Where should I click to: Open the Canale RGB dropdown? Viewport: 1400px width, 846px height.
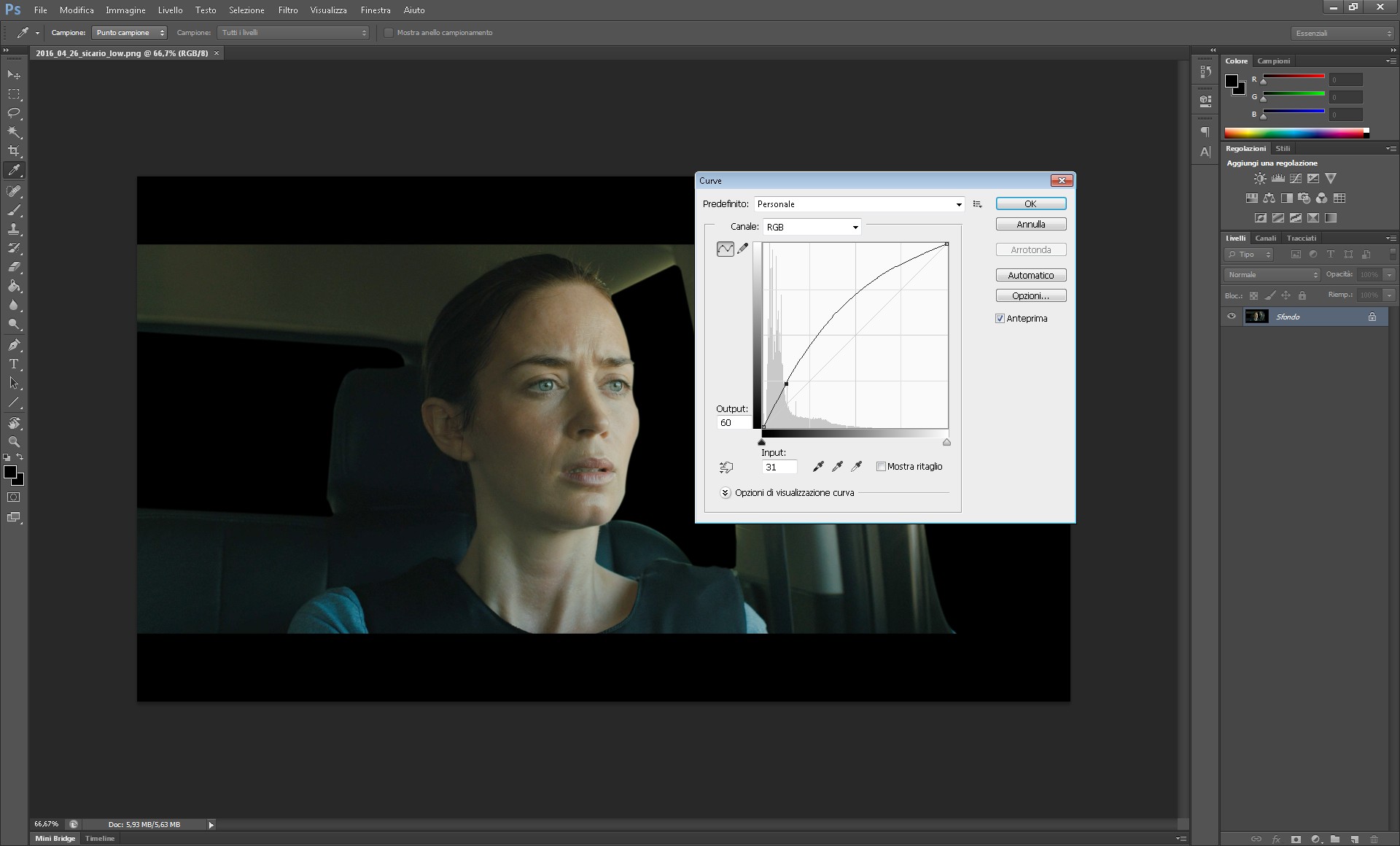coord(812,228)
